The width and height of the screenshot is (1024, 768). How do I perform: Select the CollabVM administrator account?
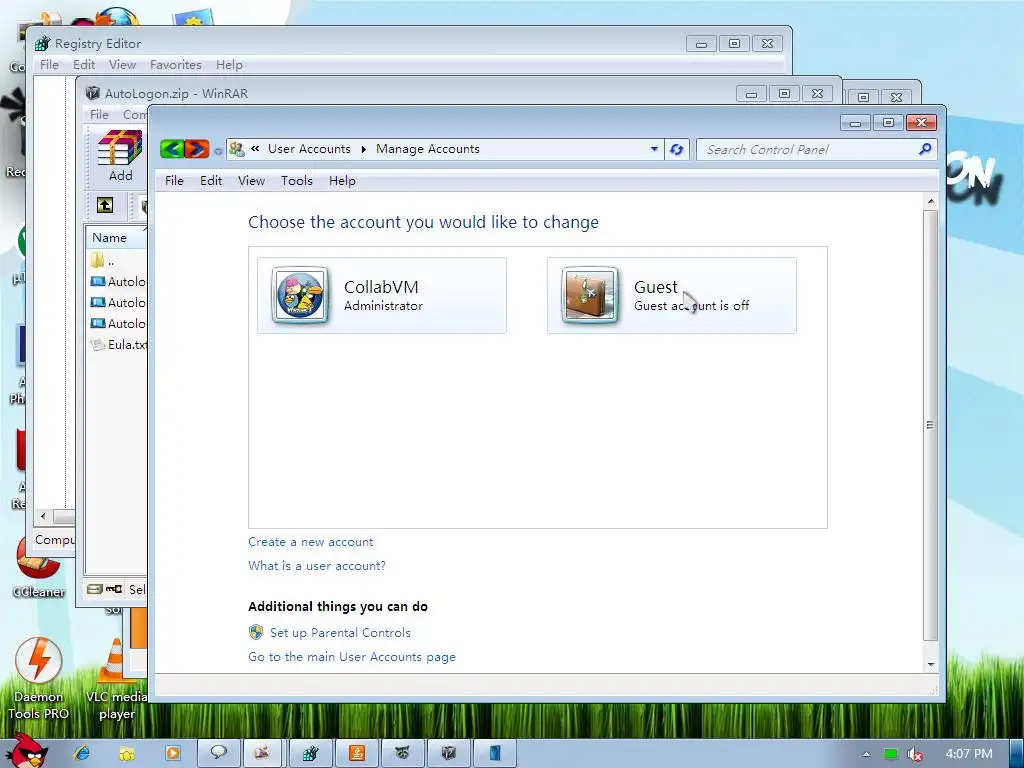click(x=382, y=295)
